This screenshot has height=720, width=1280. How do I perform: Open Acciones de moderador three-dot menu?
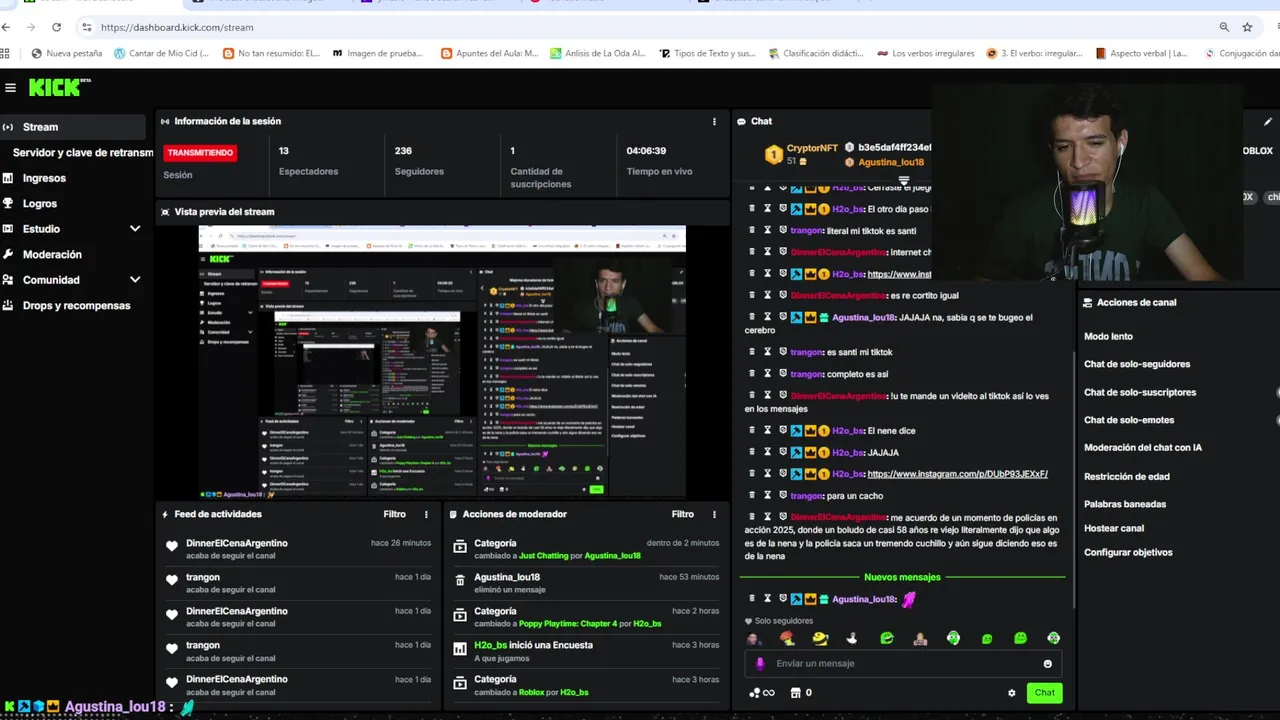coord(714,514)
